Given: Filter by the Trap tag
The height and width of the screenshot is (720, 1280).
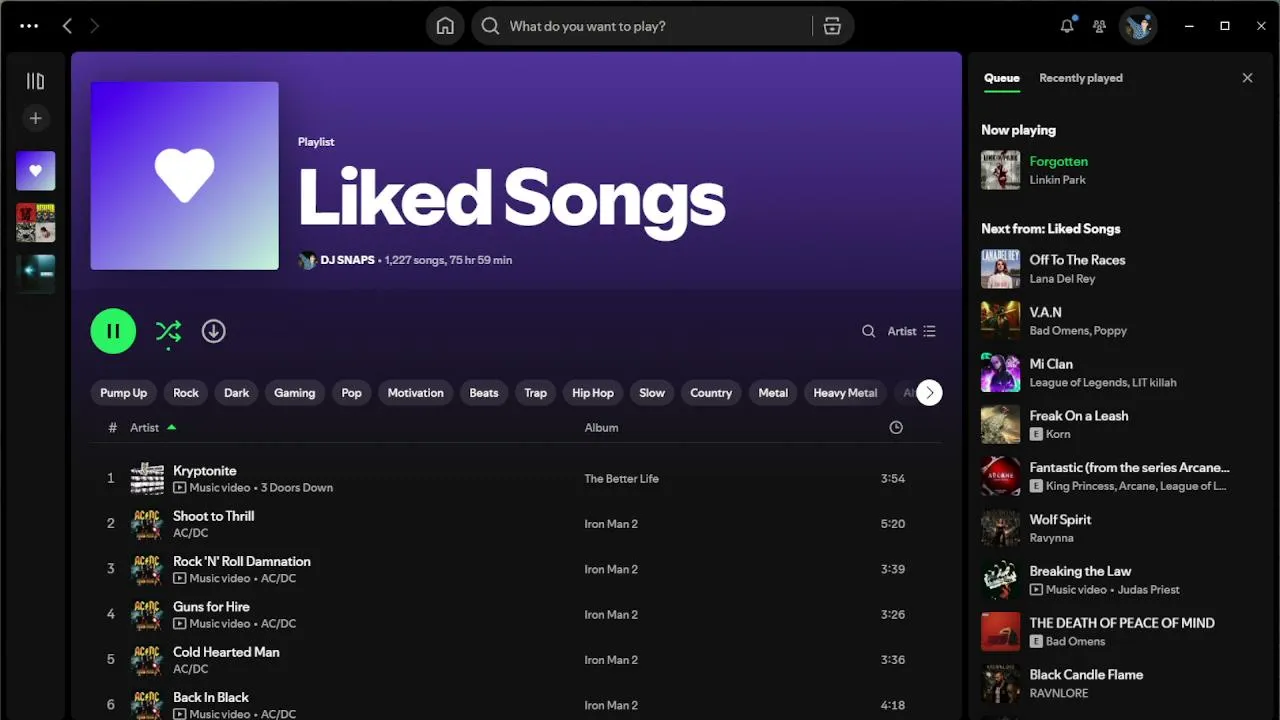Looking at the screenshot, I should 536,393.
